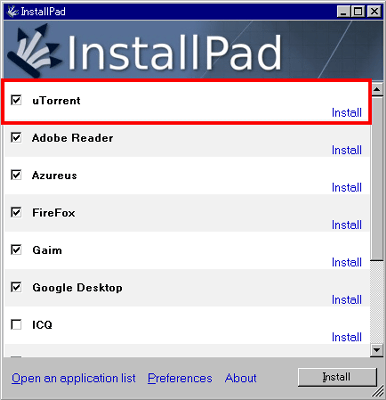Click the Install link for ICQ

coord(347,337)
